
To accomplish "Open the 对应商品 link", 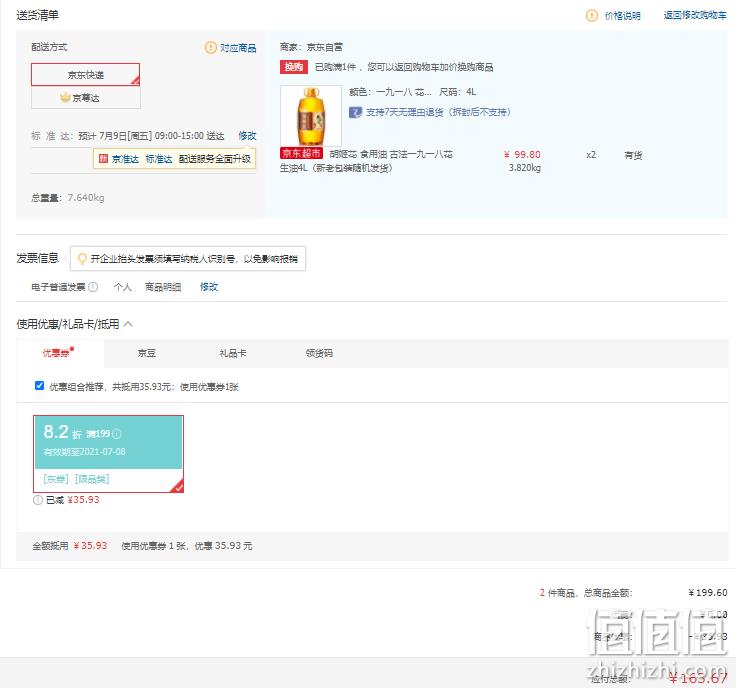I will point(238,48).
